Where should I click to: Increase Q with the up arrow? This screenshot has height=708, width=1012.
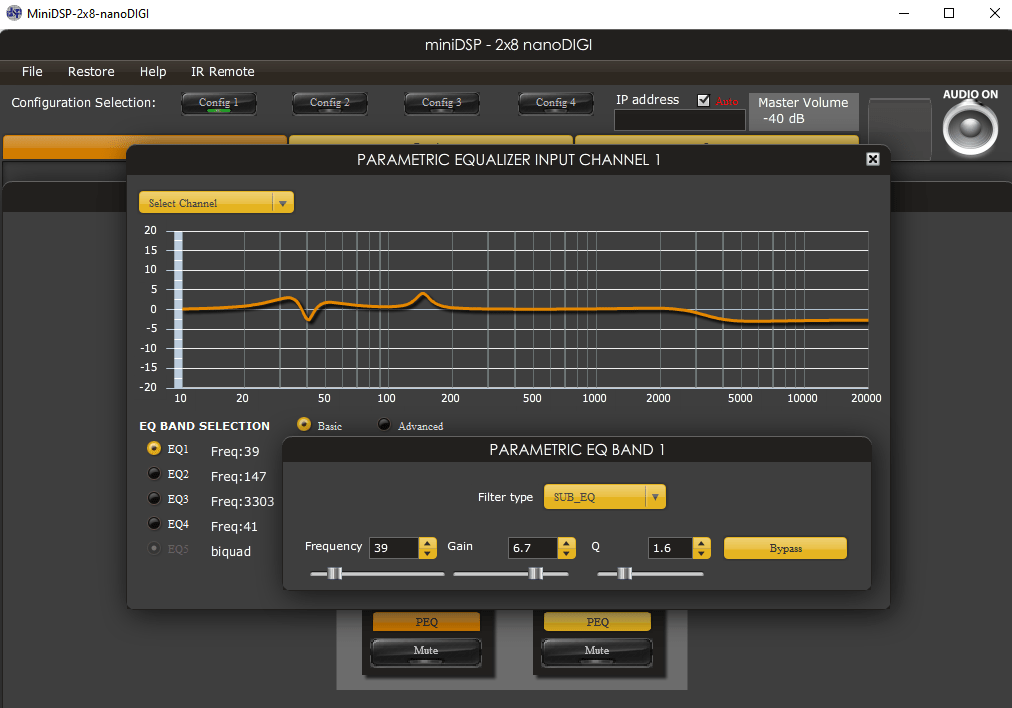[702, 543]
